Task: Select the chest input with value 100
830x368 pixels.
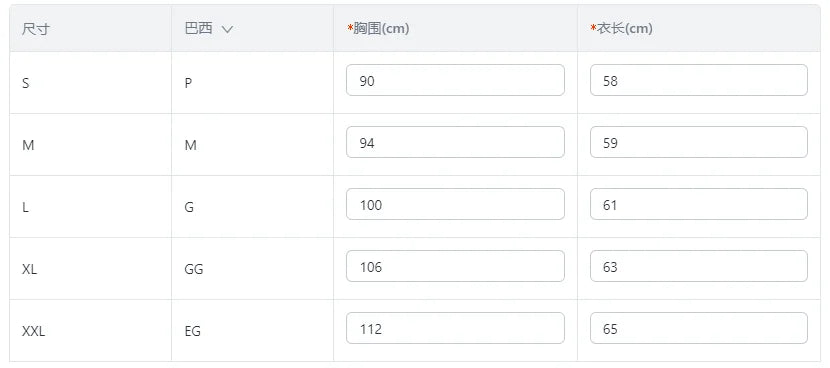Action: point(455,204)
